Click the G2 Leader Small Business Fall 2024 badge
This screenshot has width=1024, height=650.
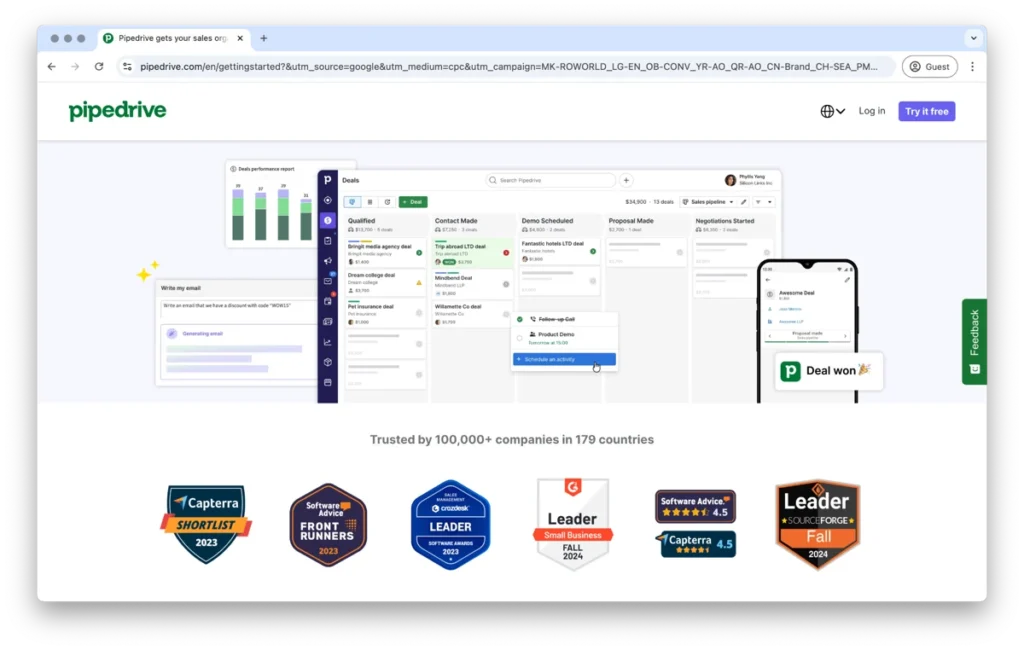[573, 524]
